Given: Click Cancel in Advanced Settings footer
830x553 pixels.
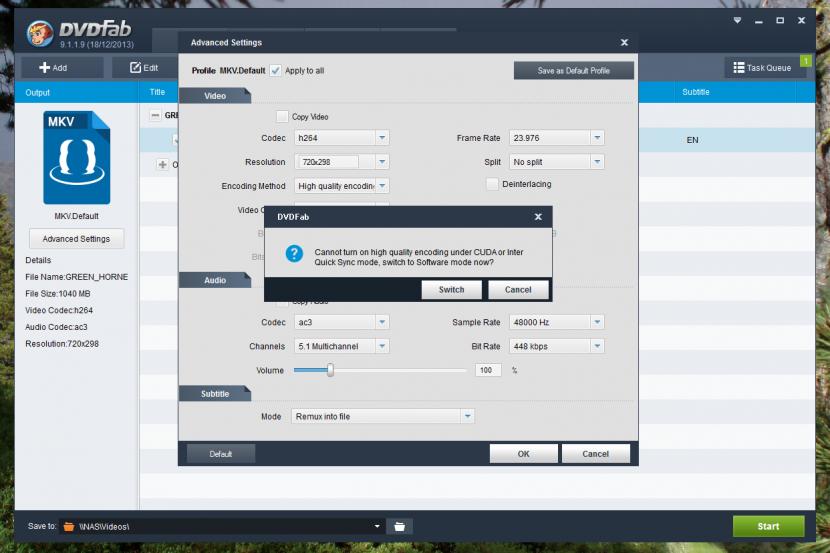Looking at the screenshot, I should point(596,454).
